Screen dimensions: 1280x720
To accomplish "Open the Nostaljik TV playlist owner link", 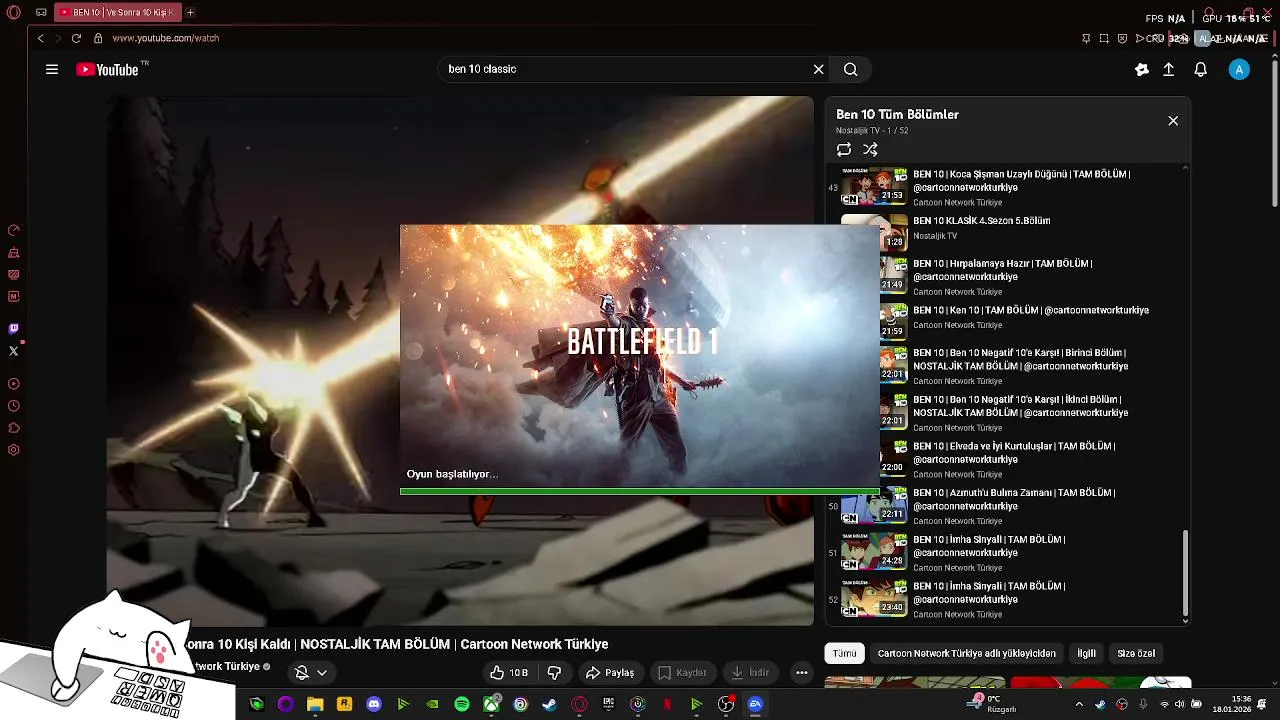I will click(857, 131).
